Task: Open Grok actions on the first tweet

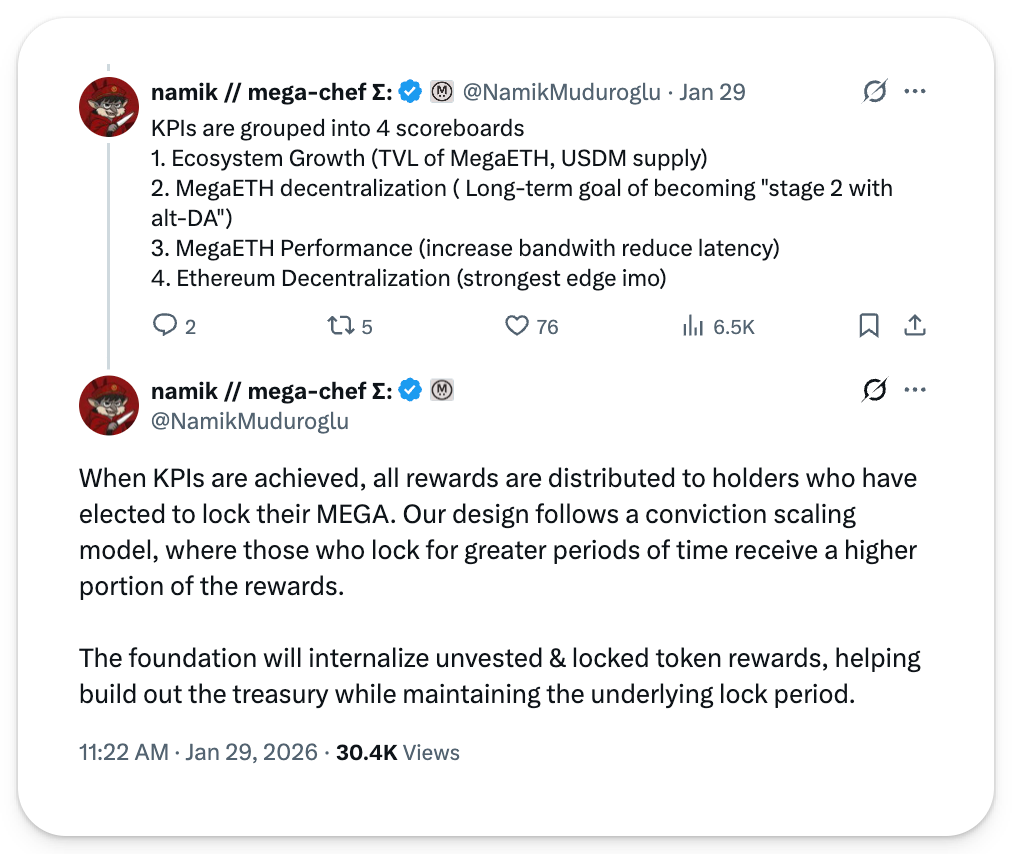Action: coord(874,92)
